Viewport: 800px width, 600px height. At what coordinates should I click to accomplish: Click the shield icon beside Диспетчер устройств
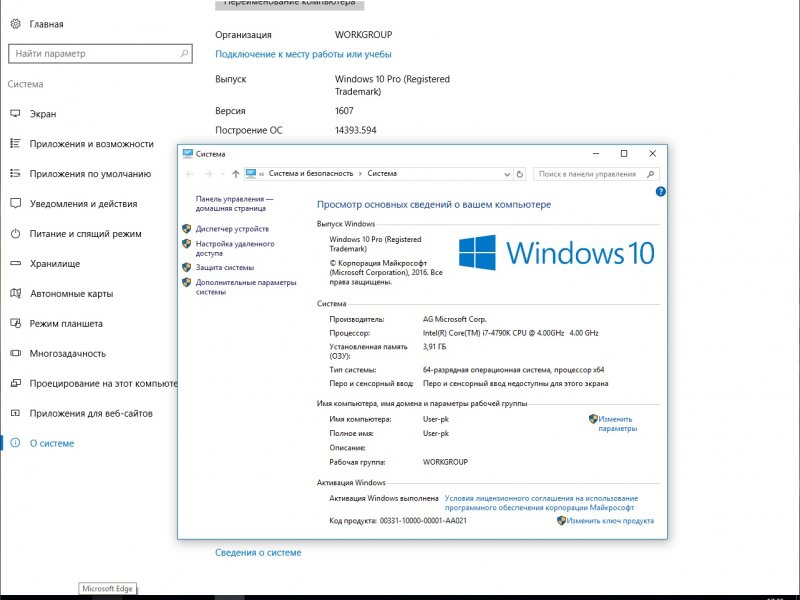187,229
